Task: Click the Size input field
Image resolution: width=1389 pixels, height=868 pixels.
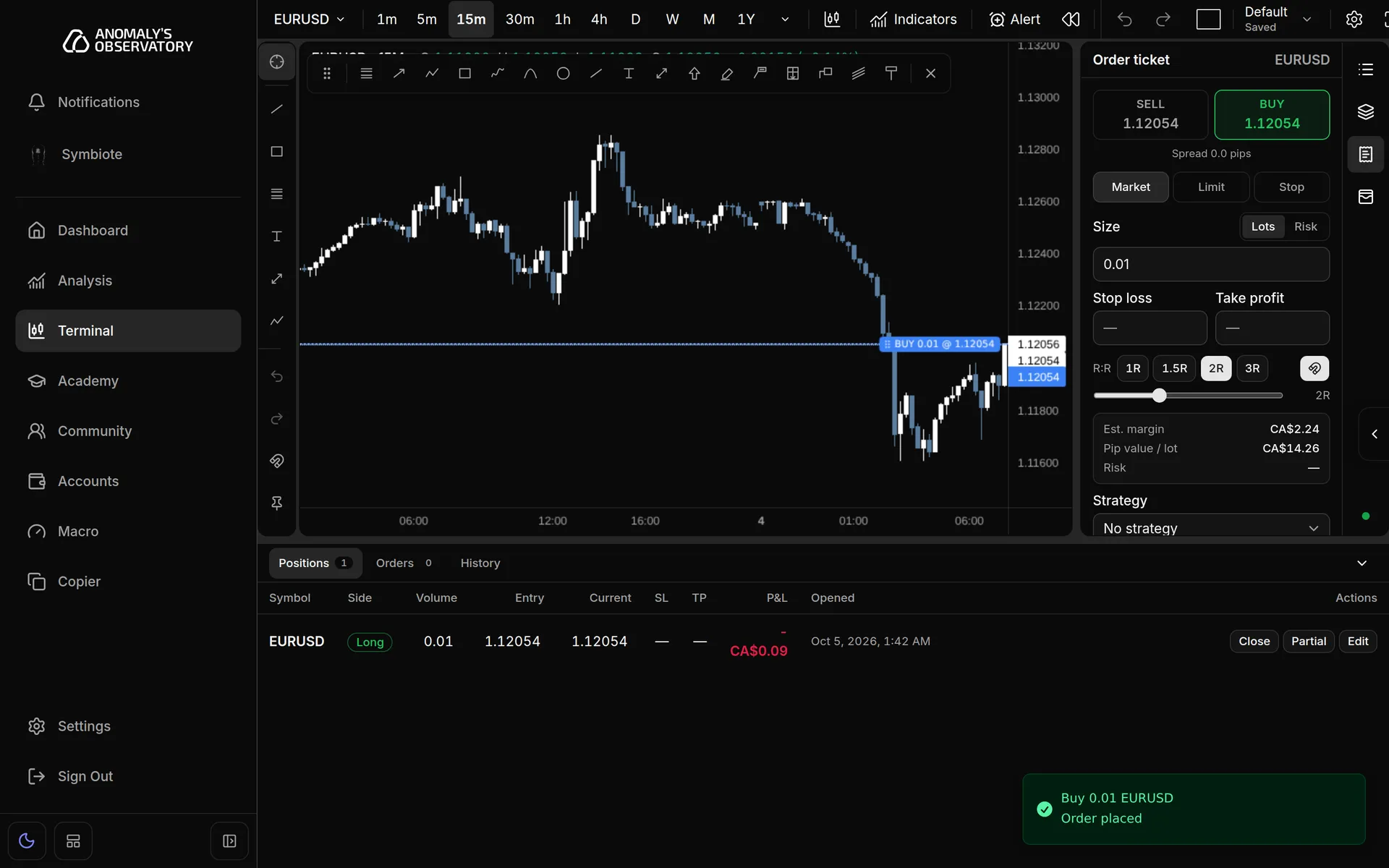Action: 1210,264
